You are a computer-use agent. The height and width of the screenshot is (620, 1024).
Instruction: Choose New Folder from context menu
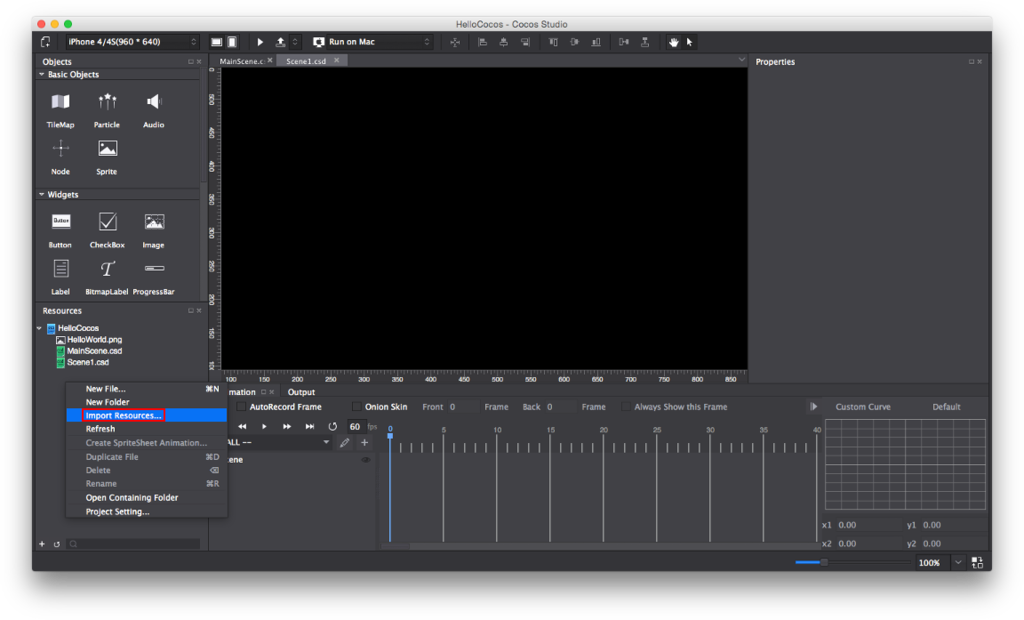146,402
